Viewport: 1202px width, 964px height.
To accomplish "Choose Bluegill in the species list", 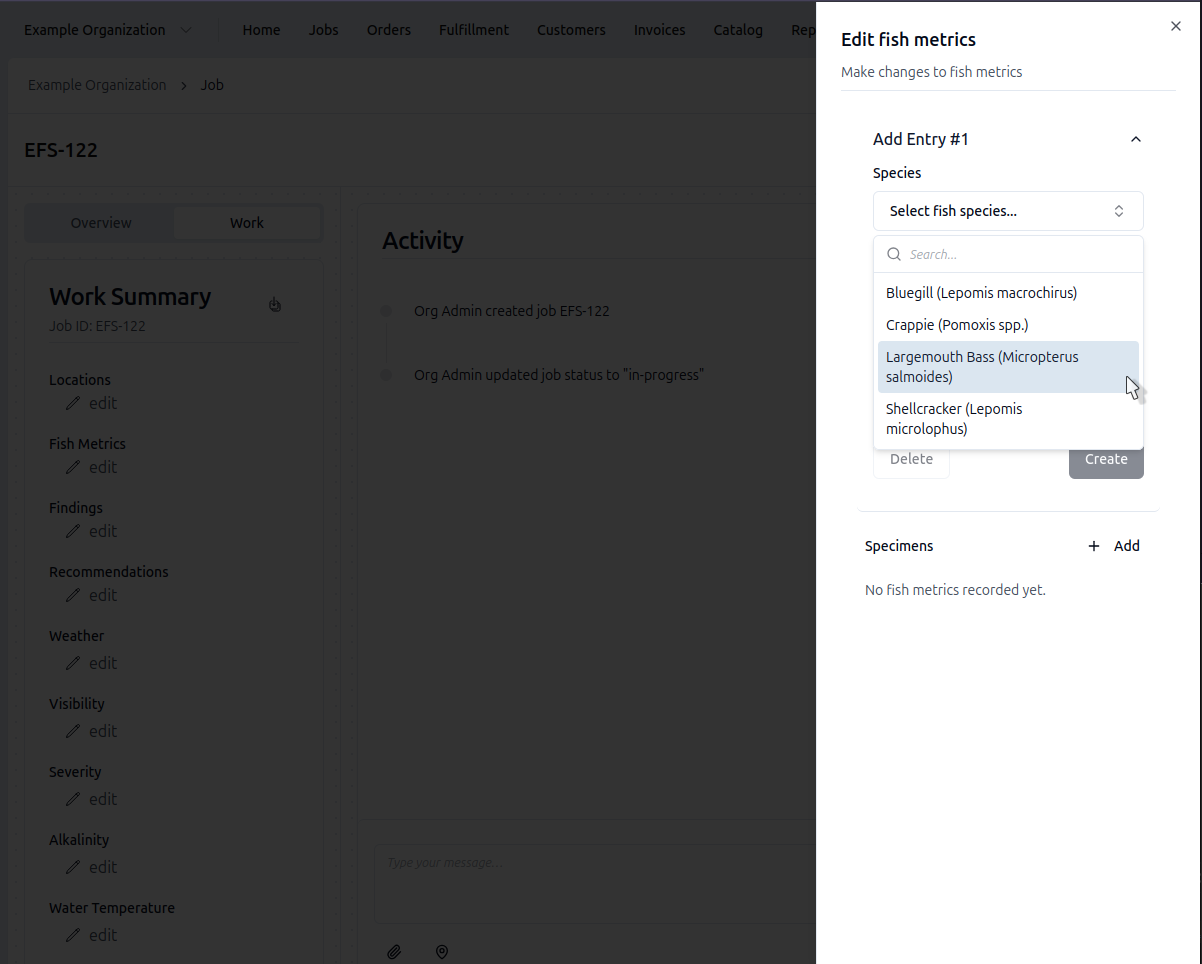I will coord(981,293).
